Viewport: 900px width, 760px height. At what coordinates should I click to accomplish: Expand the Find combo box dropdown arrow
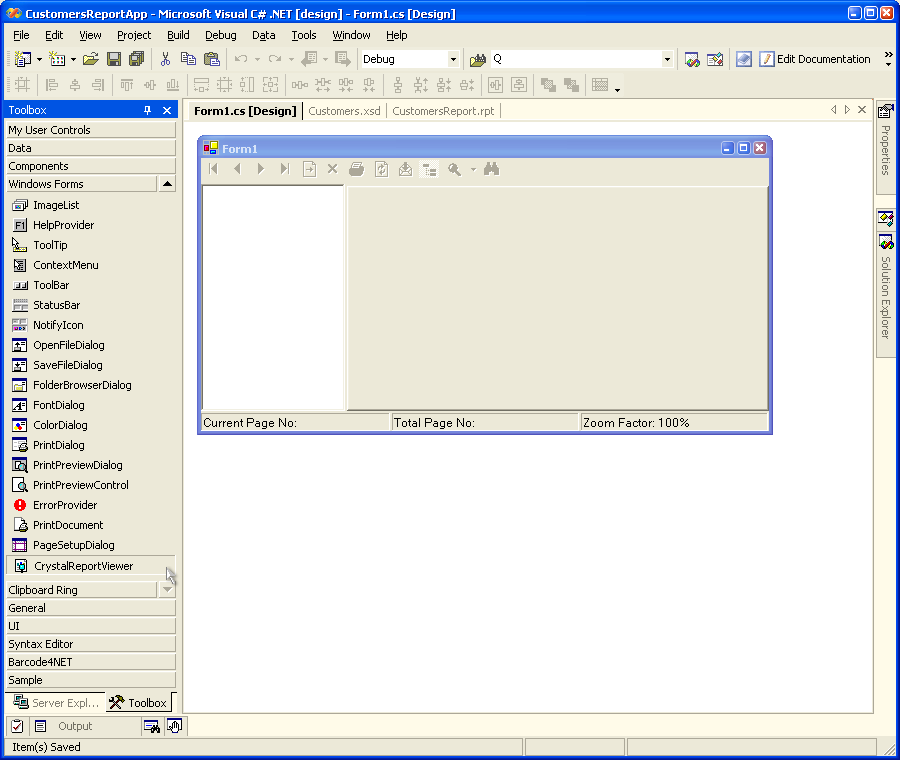pyautogui.click(x=667, y=59)
